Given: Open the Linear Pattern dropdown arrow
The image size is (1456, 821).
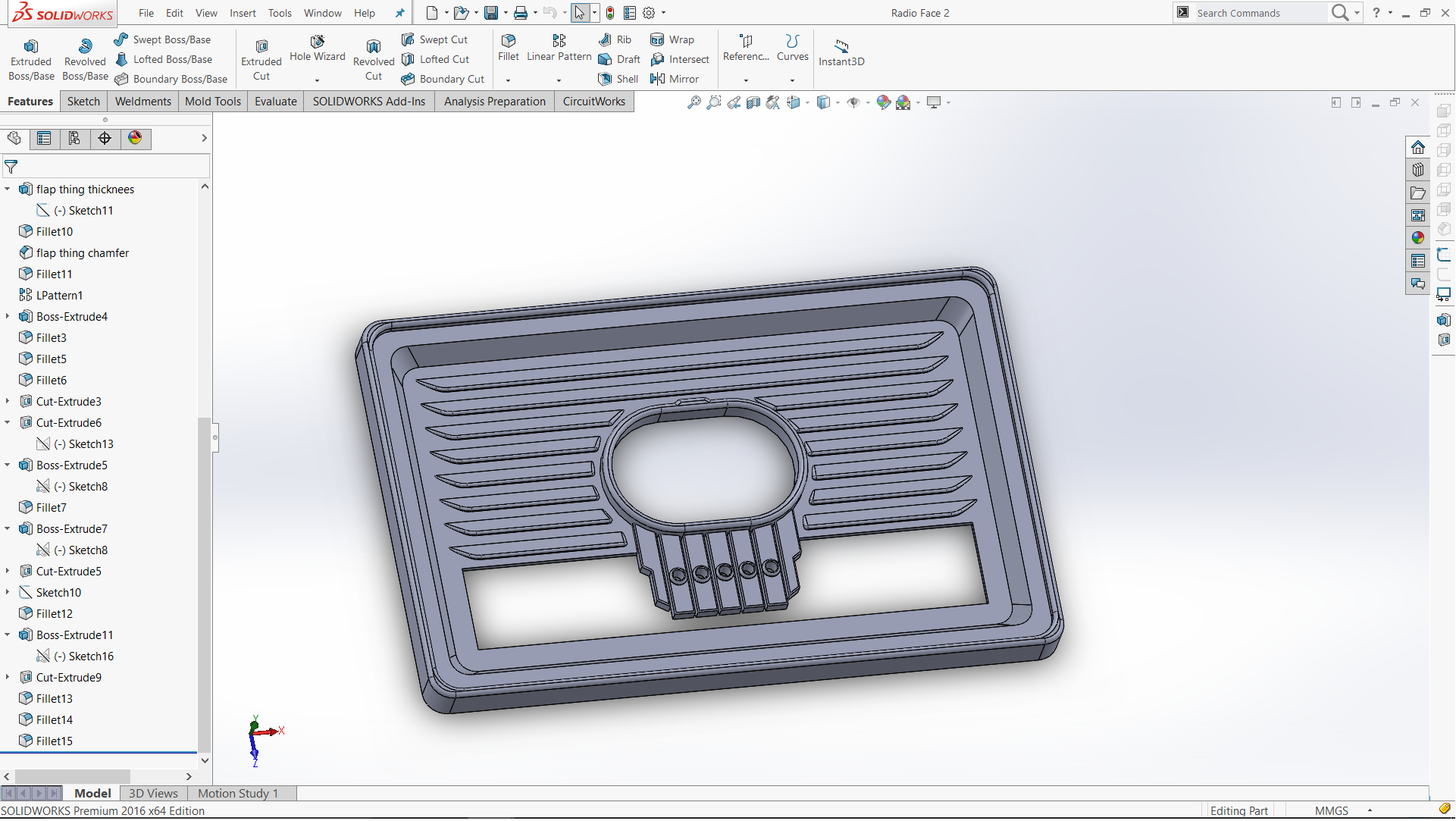Looking at the screenshot, I should pos(559,80).
